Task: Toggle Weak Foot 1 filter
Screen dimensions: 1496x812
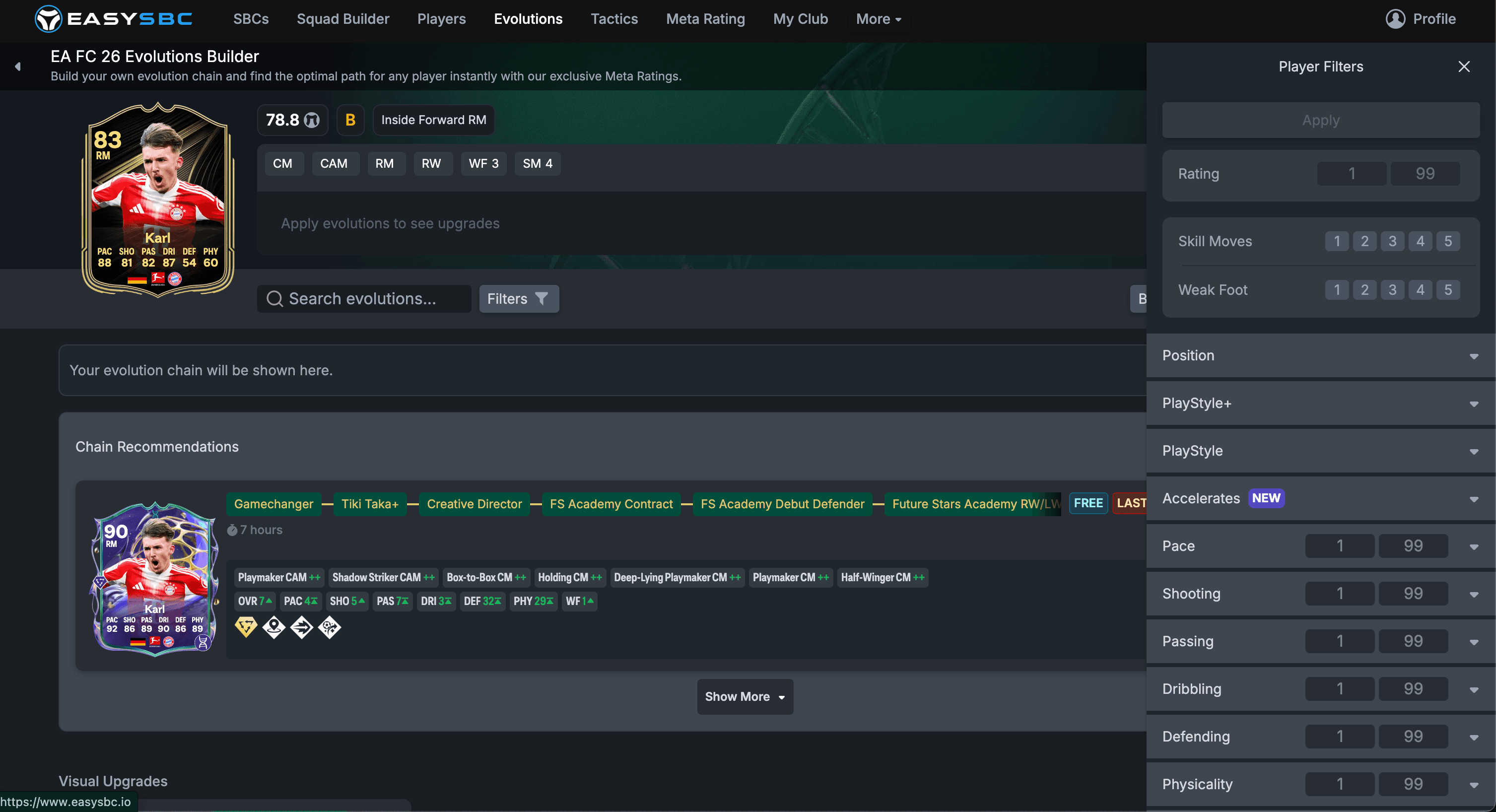Action: coord(1336,290)
